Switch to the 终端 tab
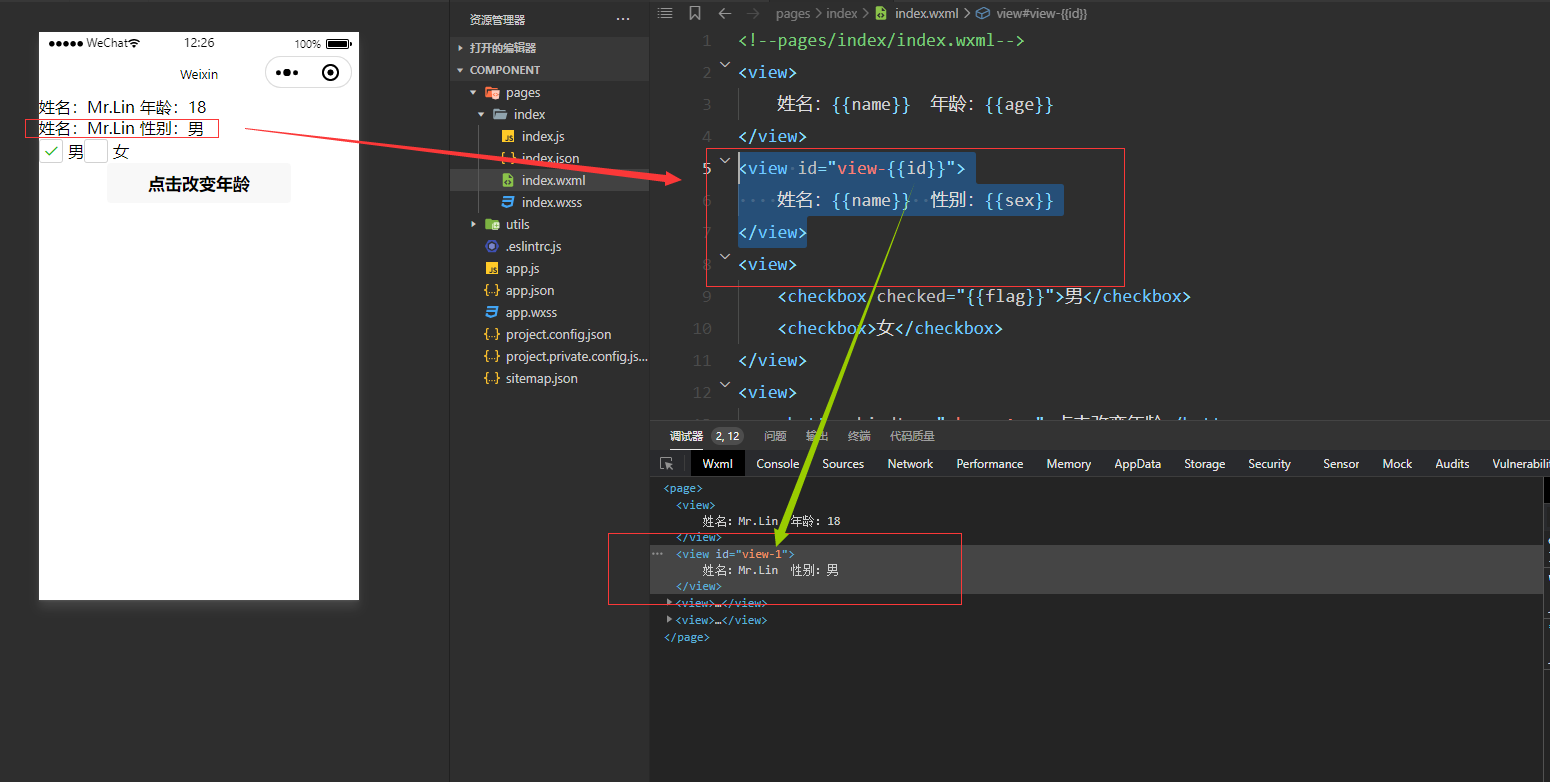This screenshot has width=1550, height=782. tap(859, 436)
